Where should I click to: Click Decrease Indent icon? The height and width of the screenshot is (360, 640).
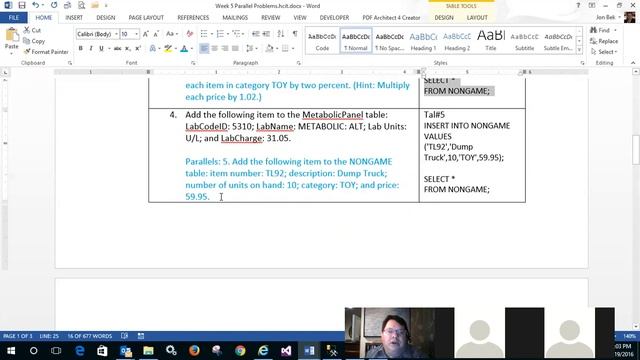coord(256,34)
